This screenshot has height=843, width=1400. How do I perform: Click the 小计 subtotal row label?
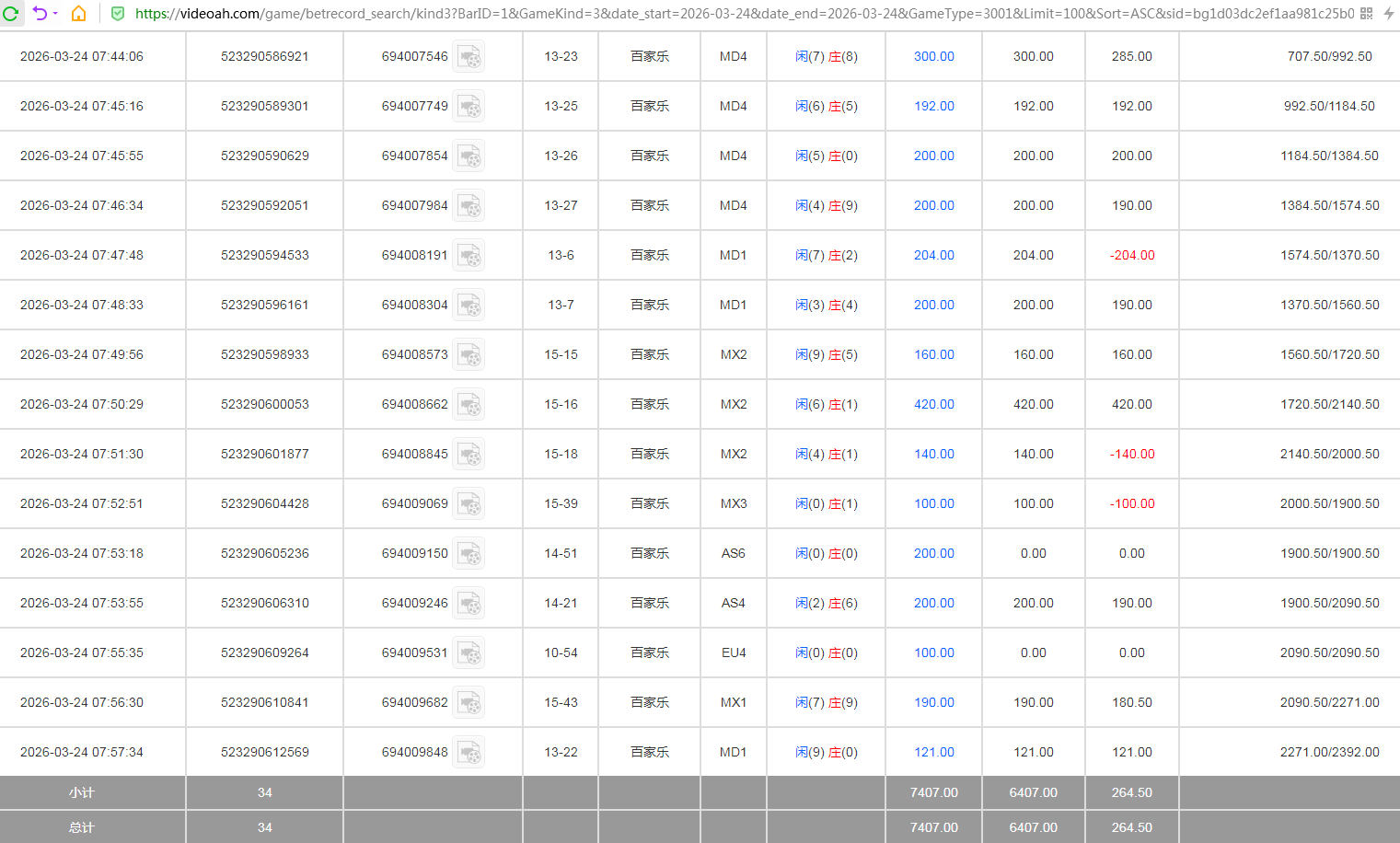tap(82, 793)
